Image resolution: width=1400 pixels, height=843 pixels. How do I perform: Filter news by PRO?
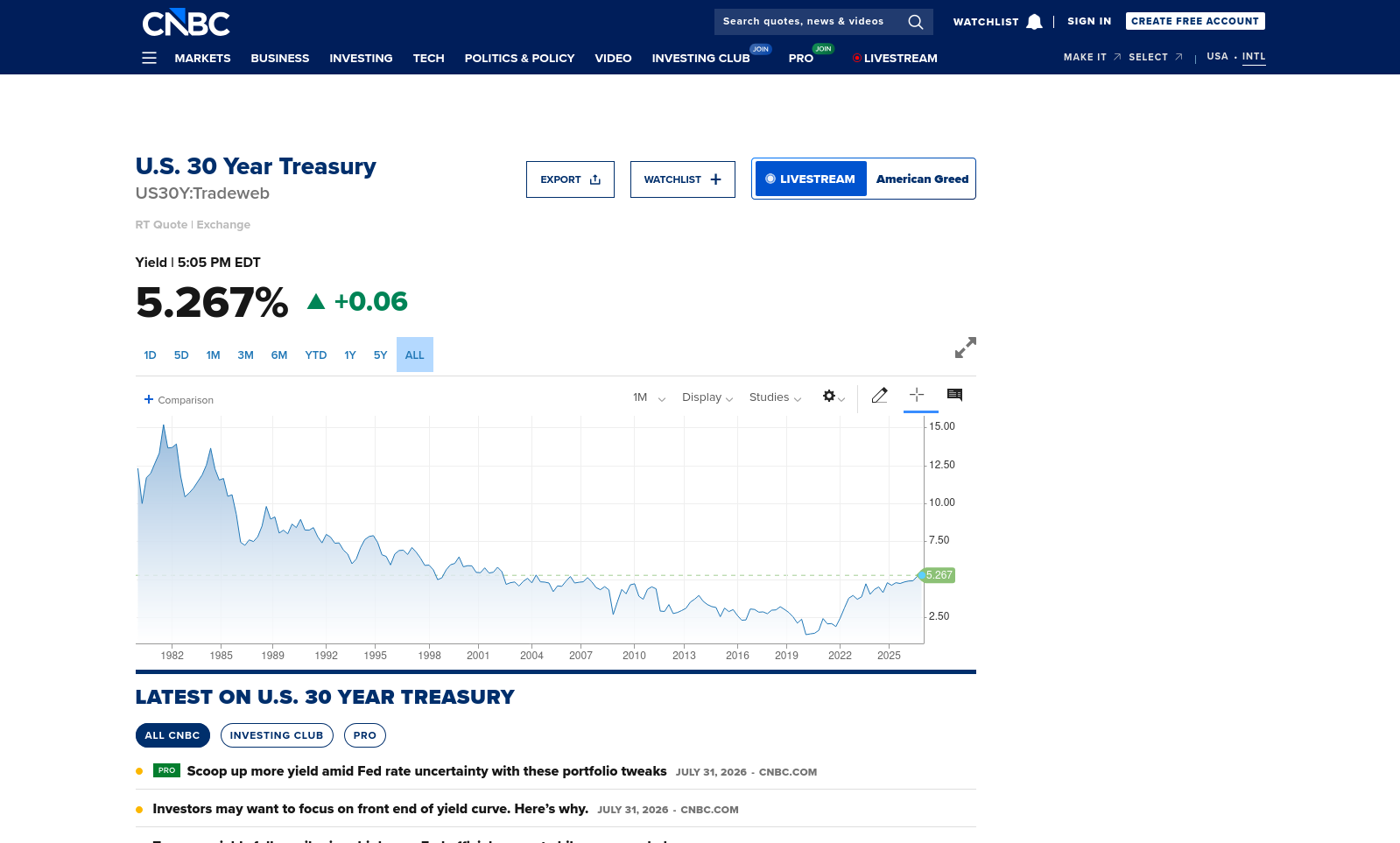pos(365,735)
